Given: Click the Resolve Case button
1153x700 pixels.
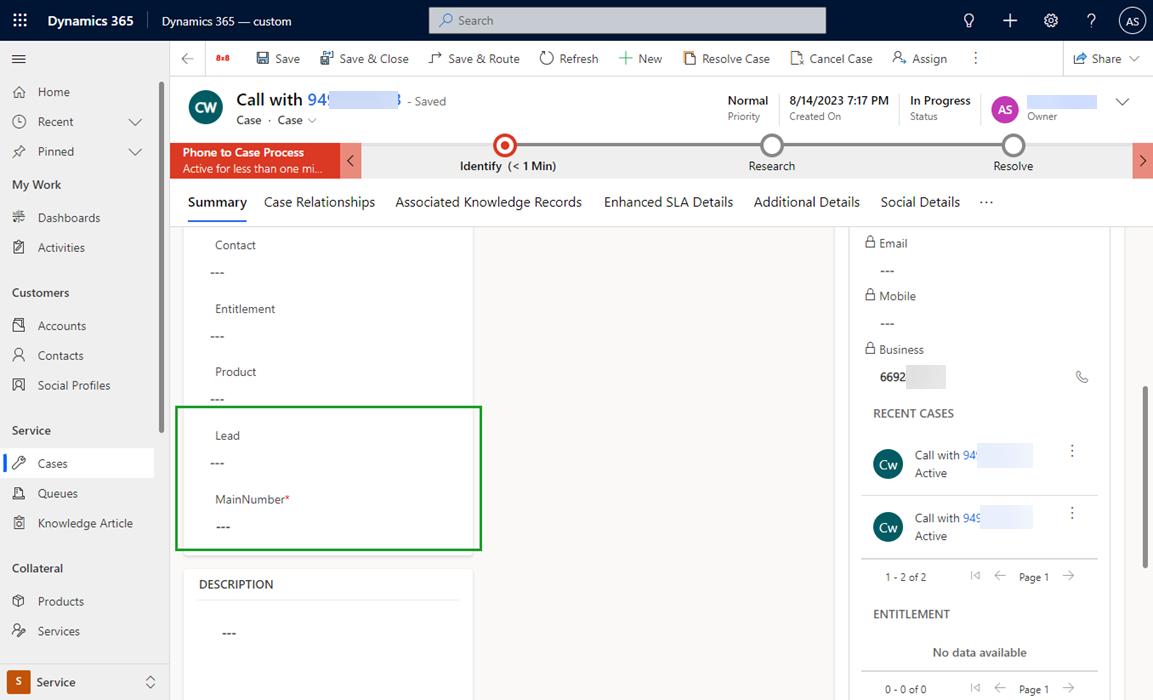Looking at the screenshot, I should click(726, 58).
